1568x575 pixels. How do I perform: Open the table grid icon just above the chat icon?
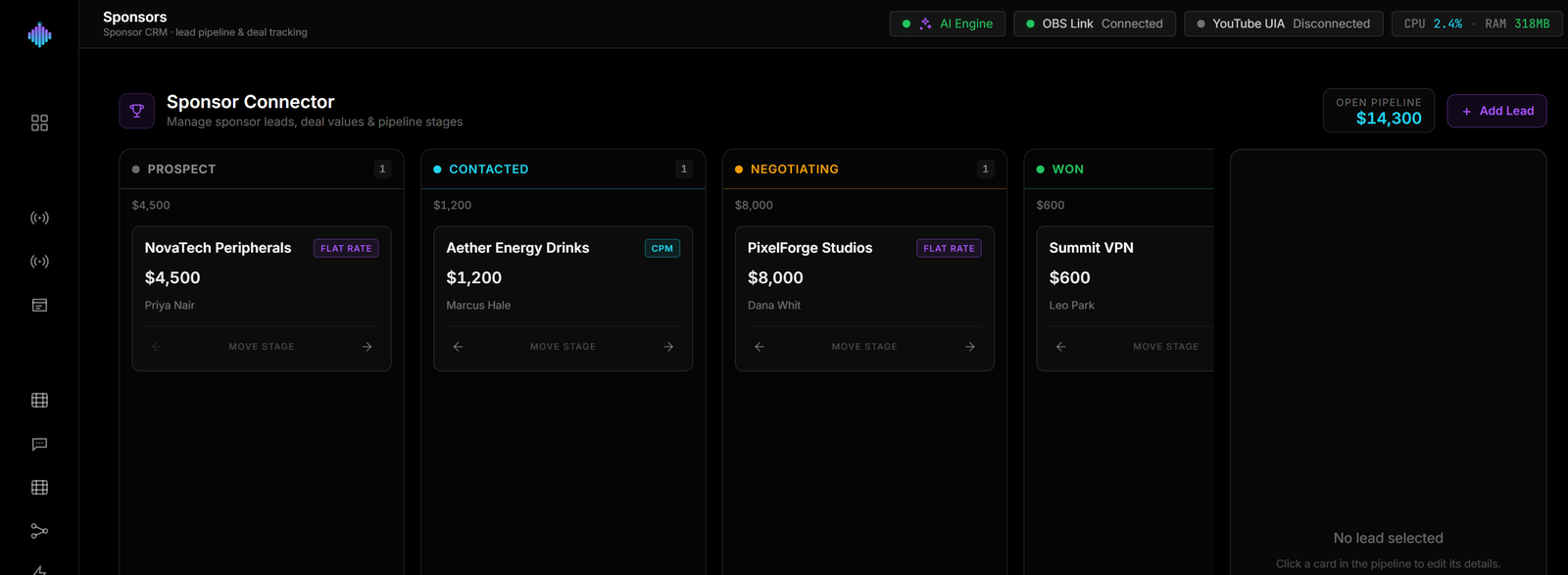click(x=39, y=400)
